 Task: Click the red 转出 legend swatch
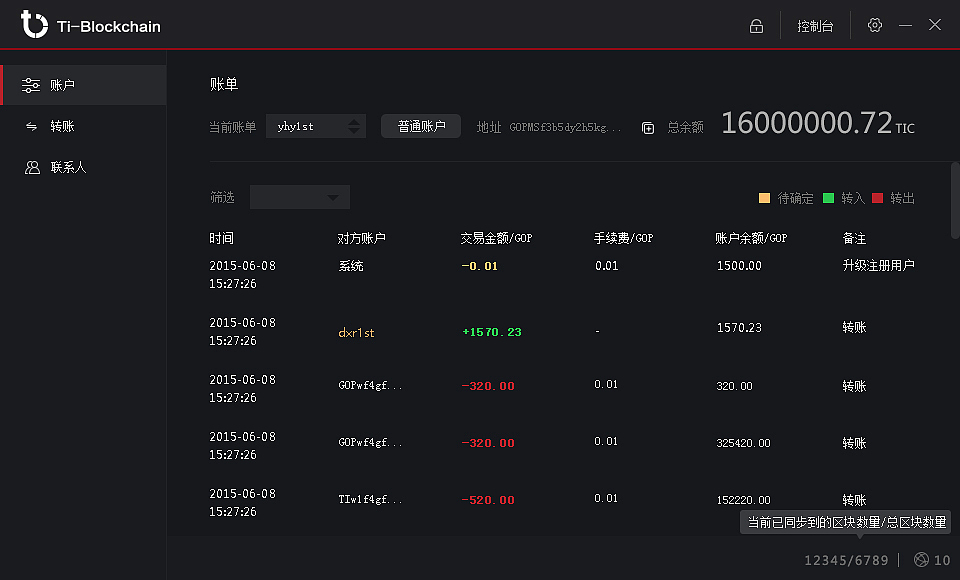coord(877,198)
